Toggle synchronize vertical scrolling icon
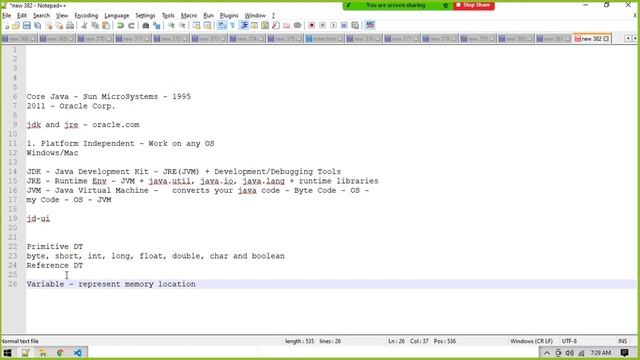Screen dimensions: 640x360 pyautogui.click(x=196, y=25)
